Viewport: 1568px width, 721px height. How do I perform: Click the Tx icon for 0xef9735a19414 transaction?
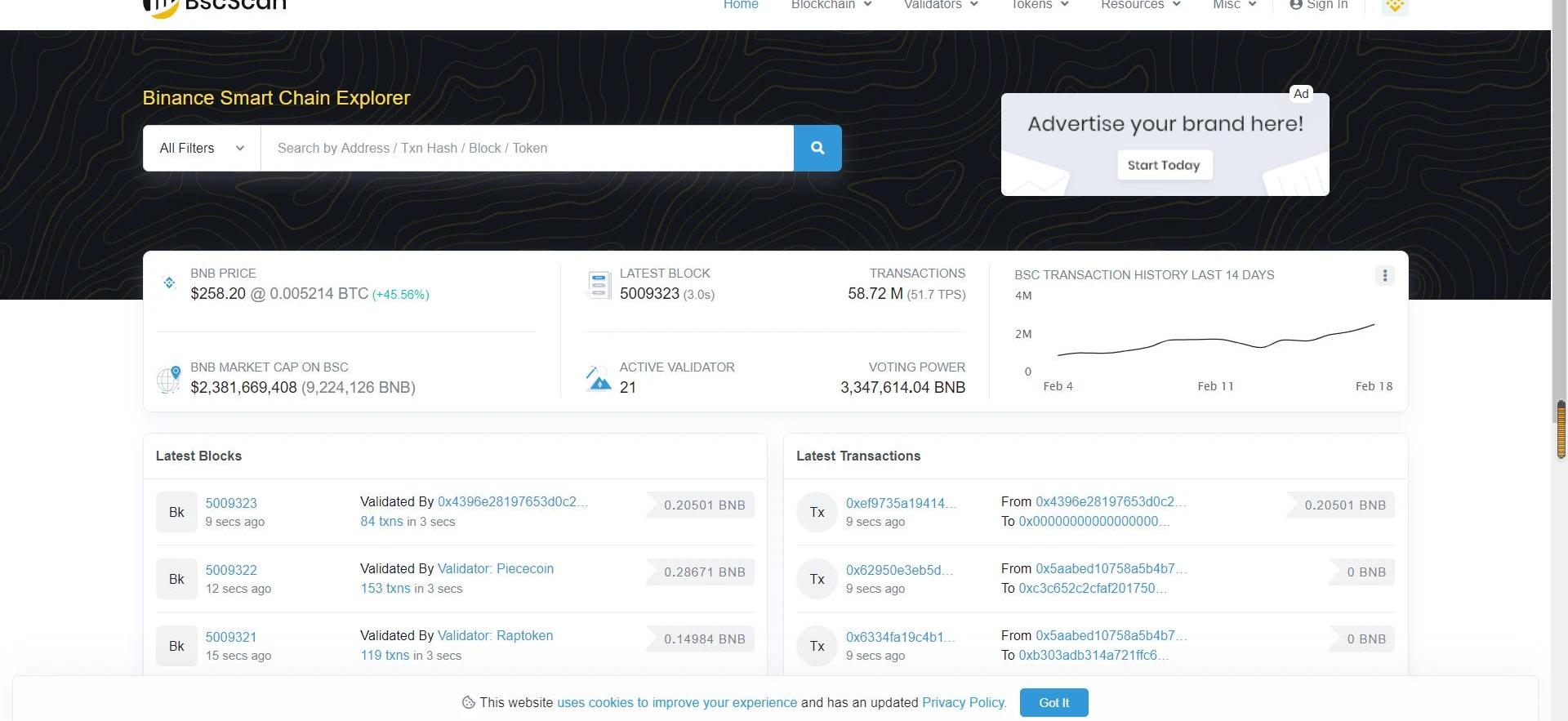(x=817, y=512)
